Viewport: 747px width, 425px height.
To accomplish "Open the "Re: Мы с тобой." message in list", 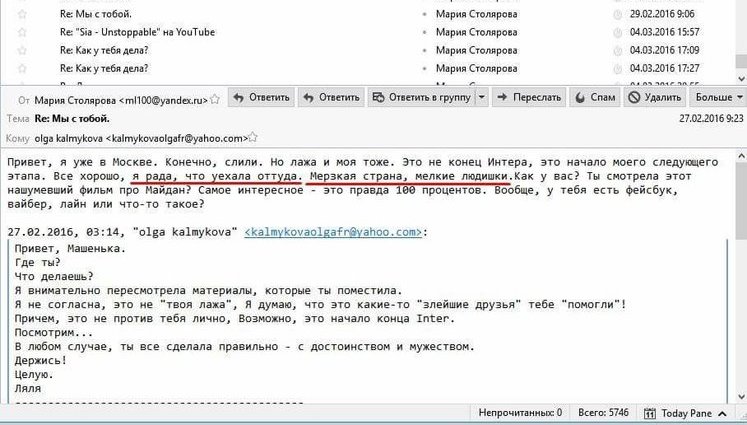I will click(96, 14).
